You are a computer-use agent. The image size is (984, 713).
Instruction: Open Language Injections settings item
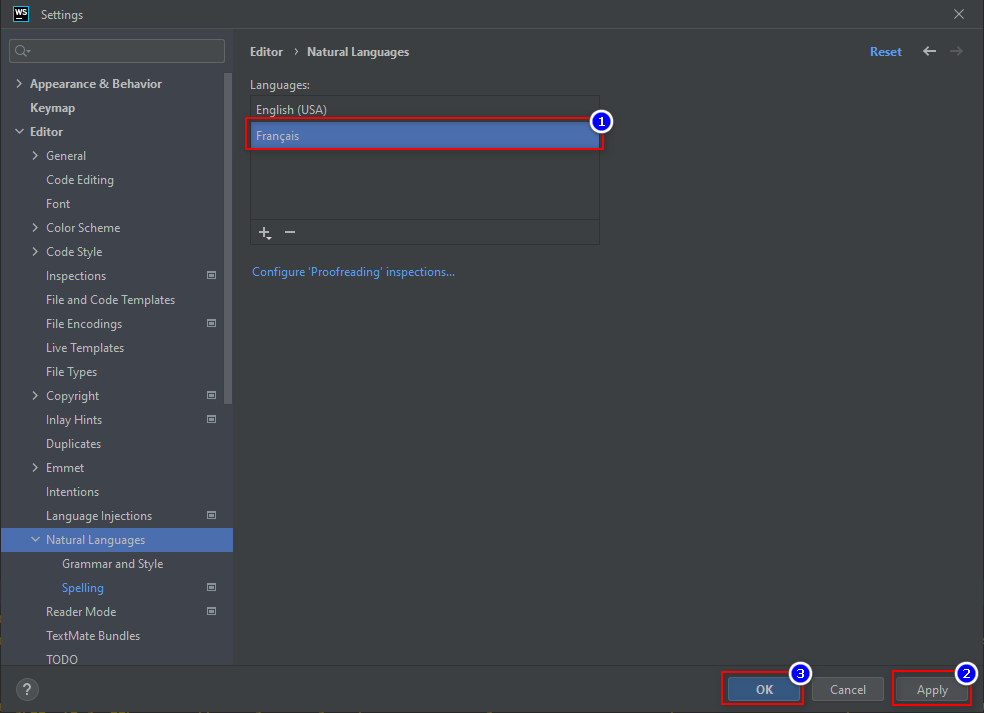tap(99, 516)
